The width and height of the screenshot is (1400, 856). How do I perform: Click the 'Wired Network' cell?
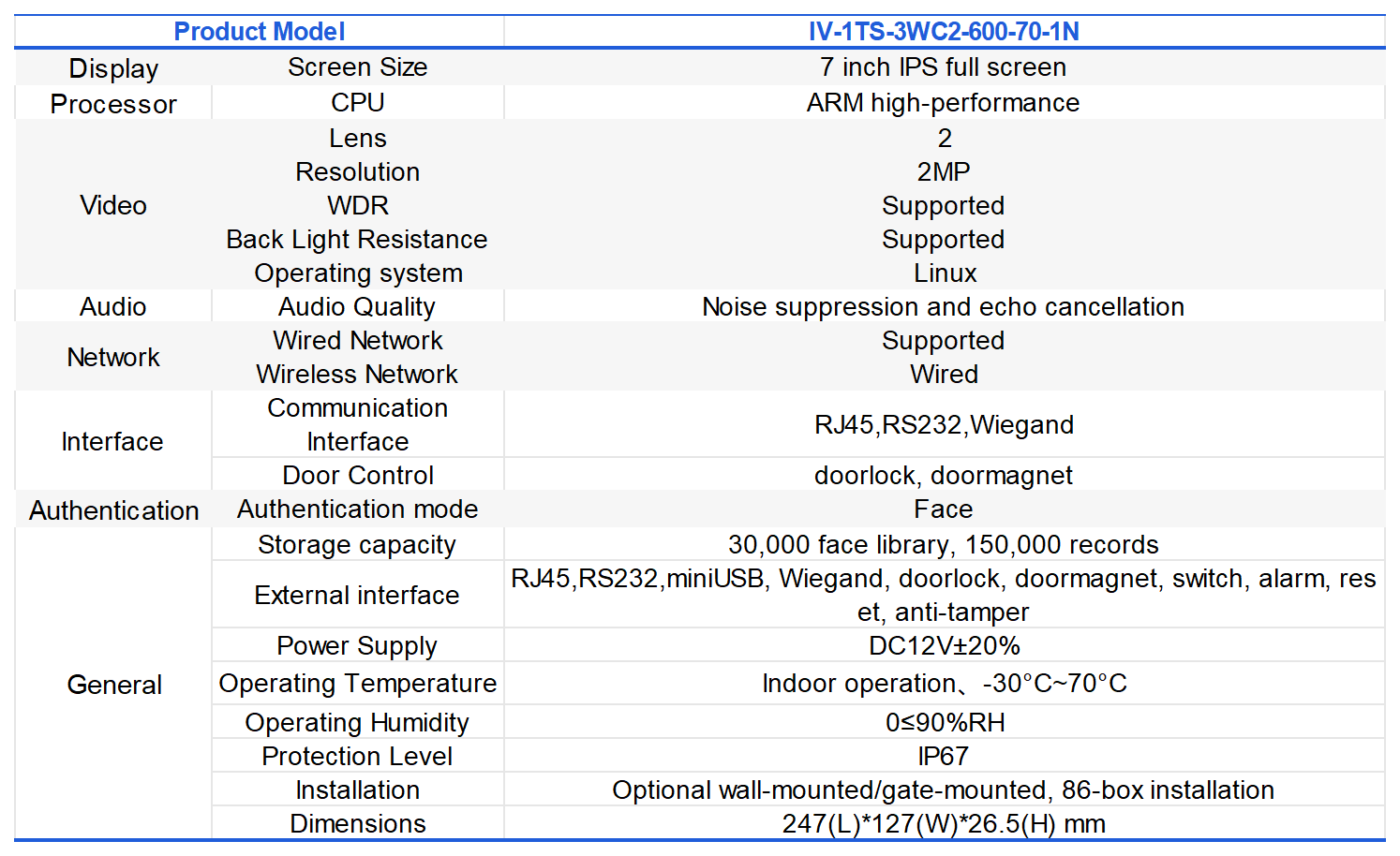tap(357, 341)
